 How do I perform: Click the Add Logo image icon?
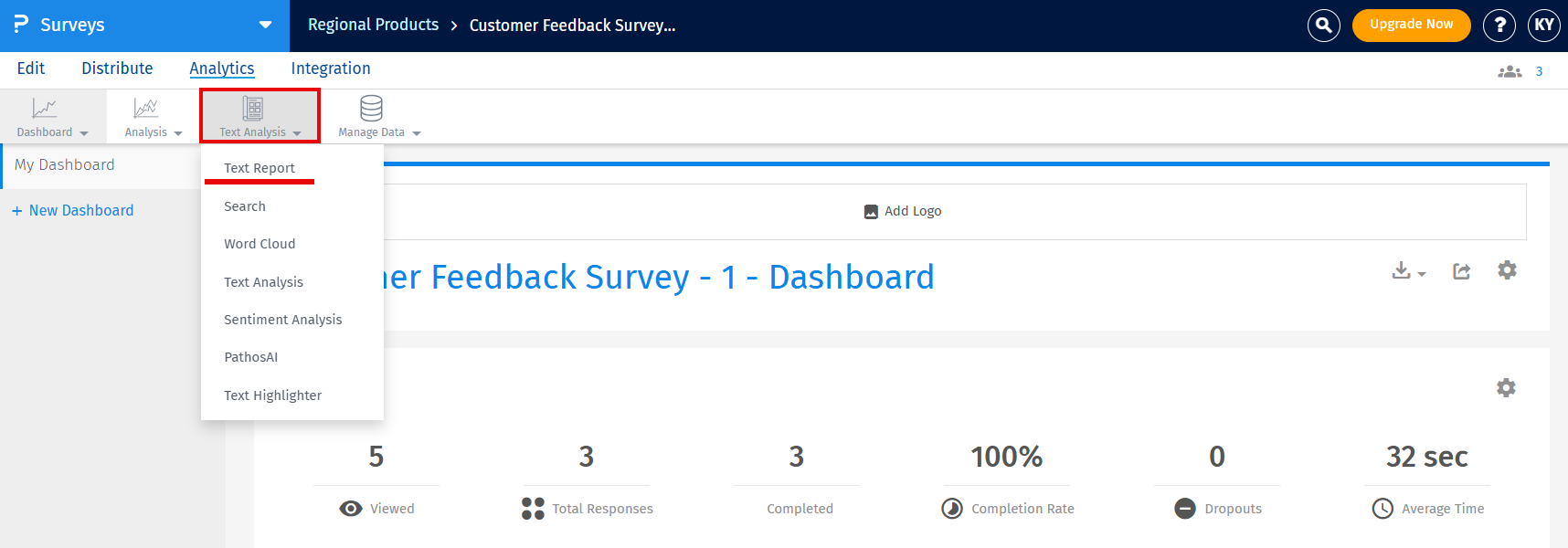(871, 212)
